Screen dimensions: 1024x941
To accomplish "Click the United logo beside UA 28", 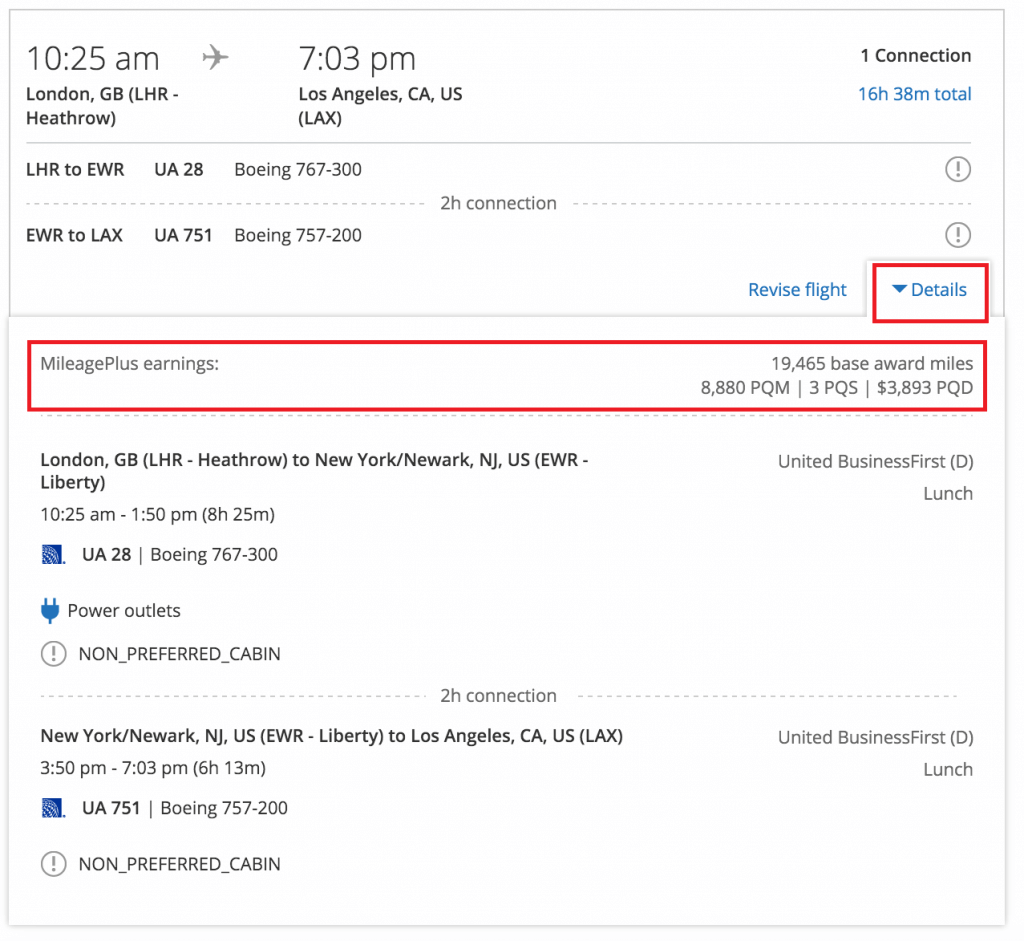I will (x=53, y=554).
